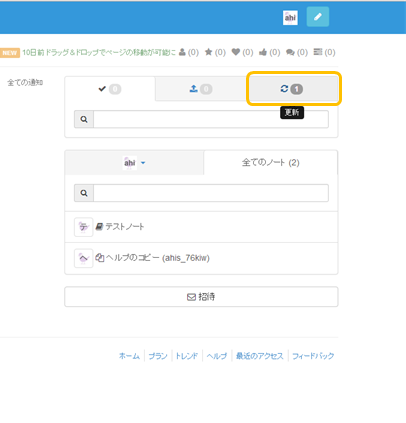This screenshot has width=406, height=423.
Task: Open the list icon counter
Action: coord(324,52)
